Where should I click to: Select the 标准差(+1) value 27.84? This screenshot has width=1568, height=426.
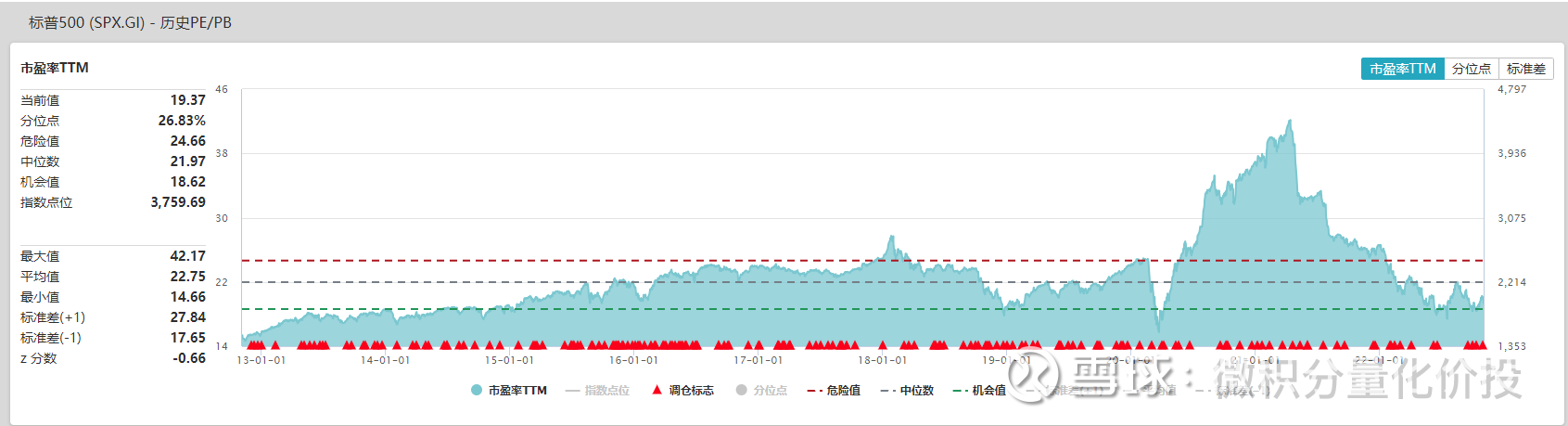pyautogui.click(x=187, y=317)
